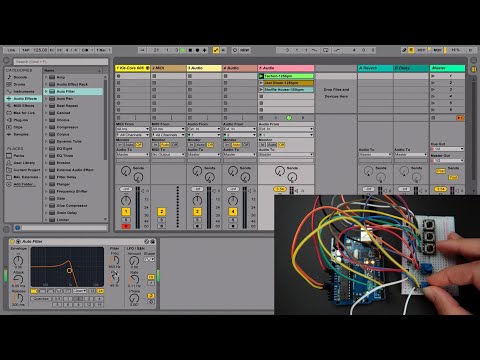This screenshot has height=360, width=480.
Task: Adjust the LFO Amount knob
Action: [x=134, y=261]
